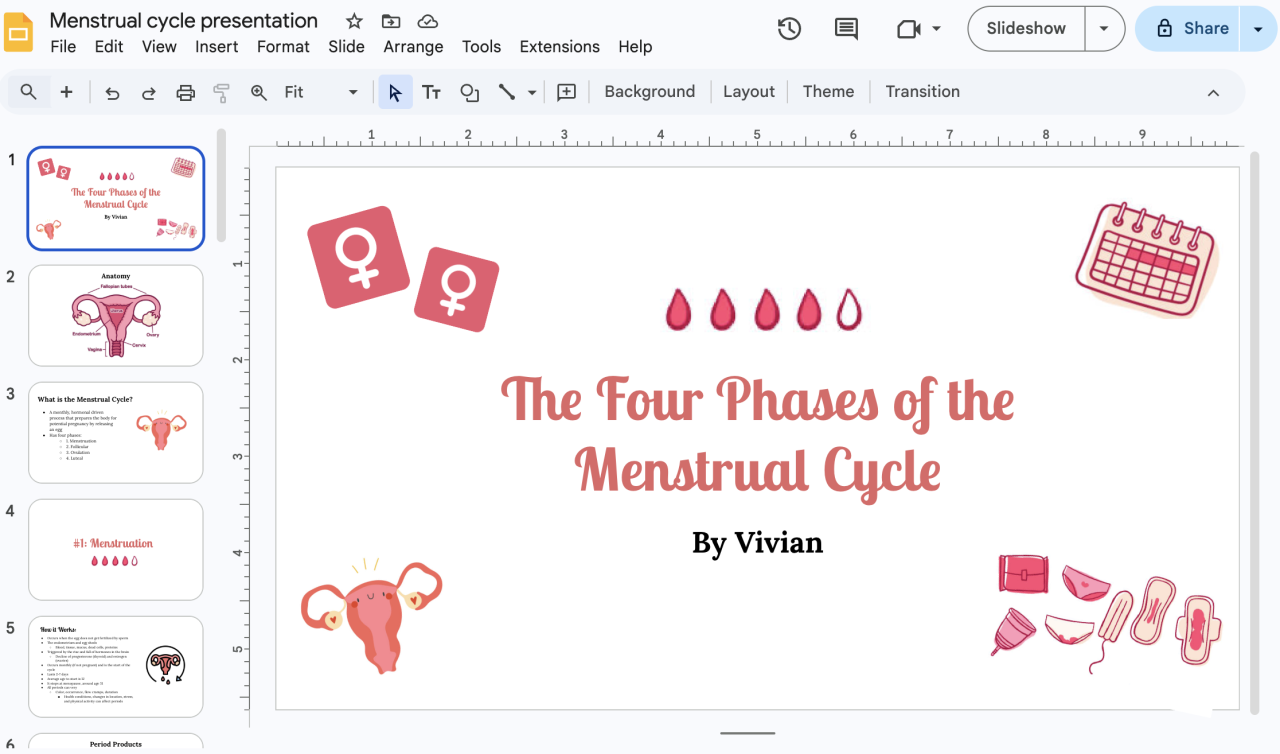Select the 'By Vivian' subtitle text
This screenshot has height=754, width=1280.
click(758, 543)
